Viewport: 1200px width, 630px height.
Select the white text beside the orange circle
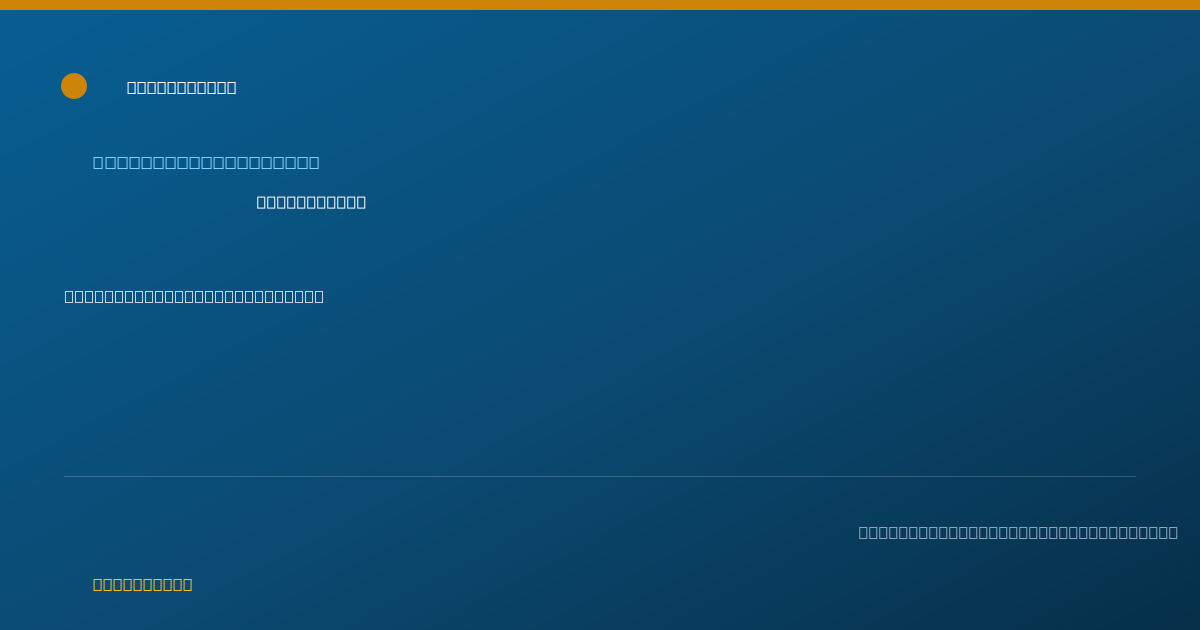[182, 88]
